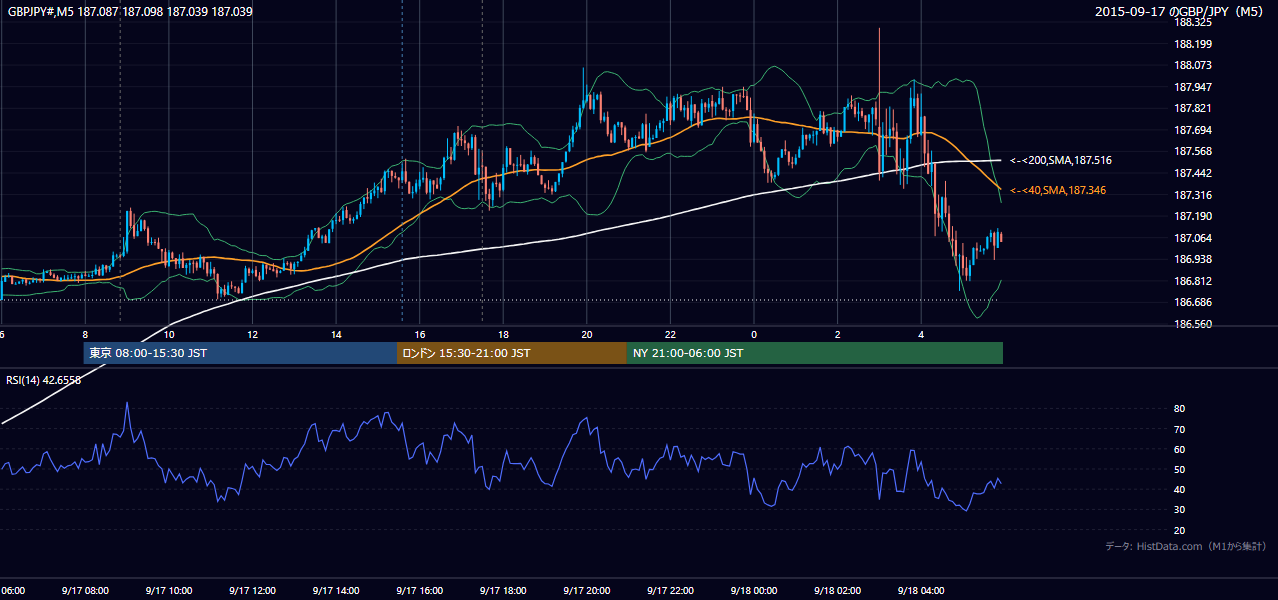Click price axis value 187.821
1278x600 pixels.
coord(1193,108)
